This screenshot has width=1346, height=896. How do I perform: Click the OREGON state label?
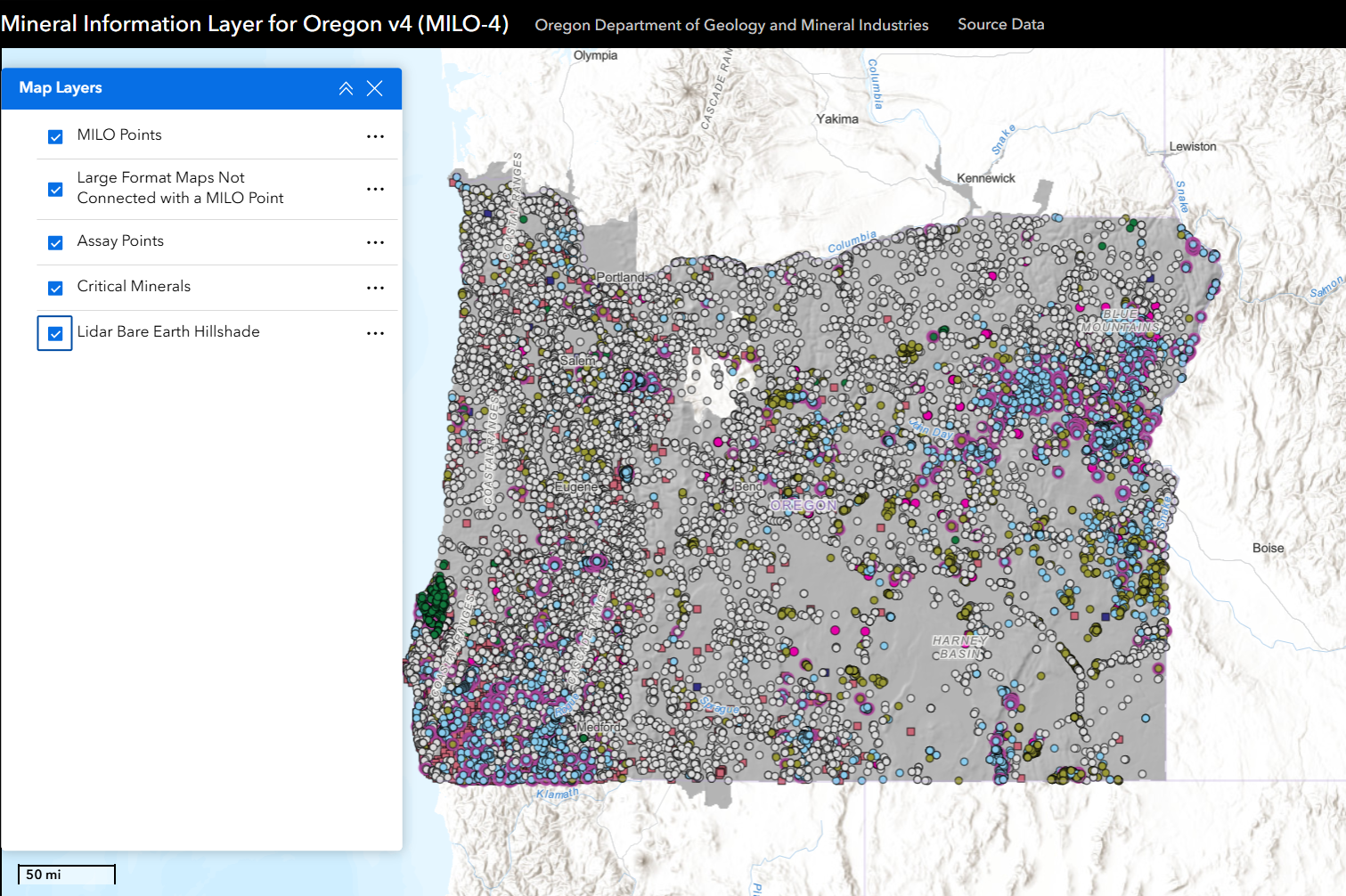[804, 505]
